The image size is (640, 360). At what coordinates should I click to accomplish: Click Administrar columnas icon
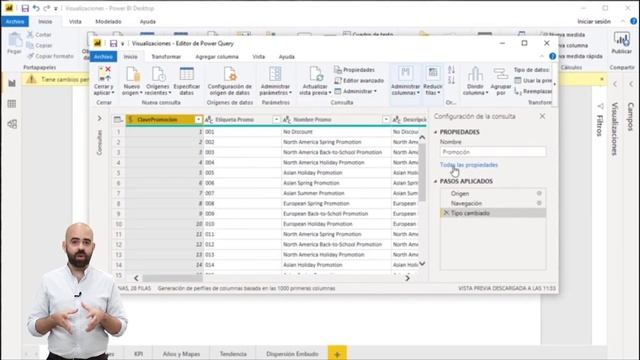(x=405, y=74)
